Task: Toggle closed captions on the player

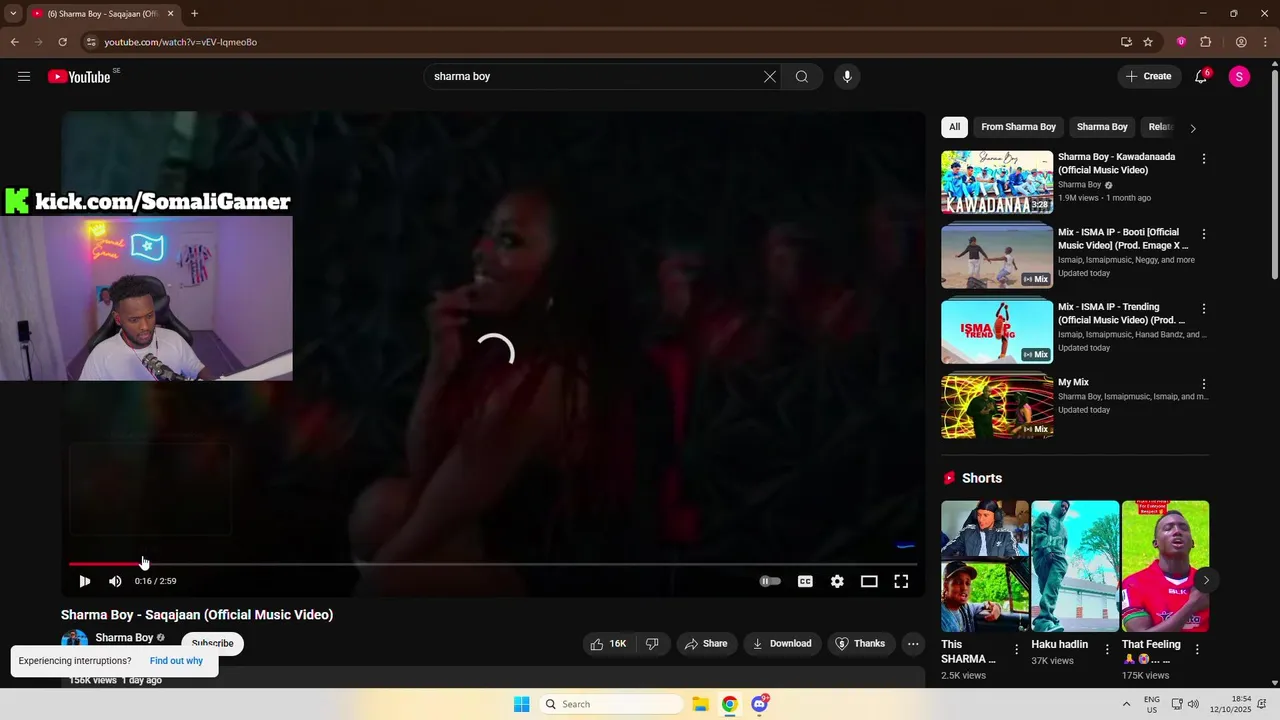Action: coord(805,581)
